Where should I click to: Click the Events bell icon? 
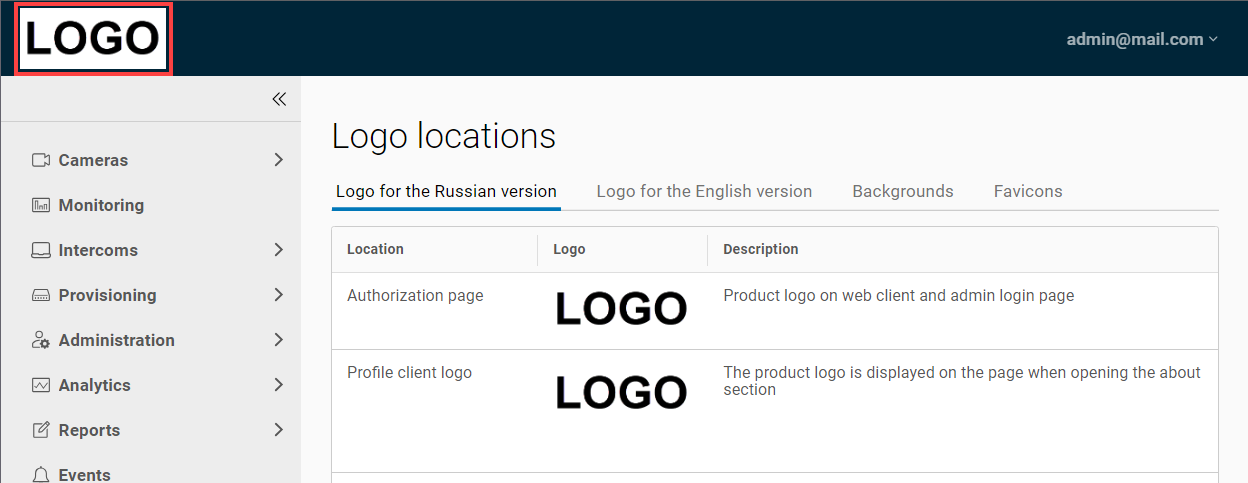pos(41,474)
